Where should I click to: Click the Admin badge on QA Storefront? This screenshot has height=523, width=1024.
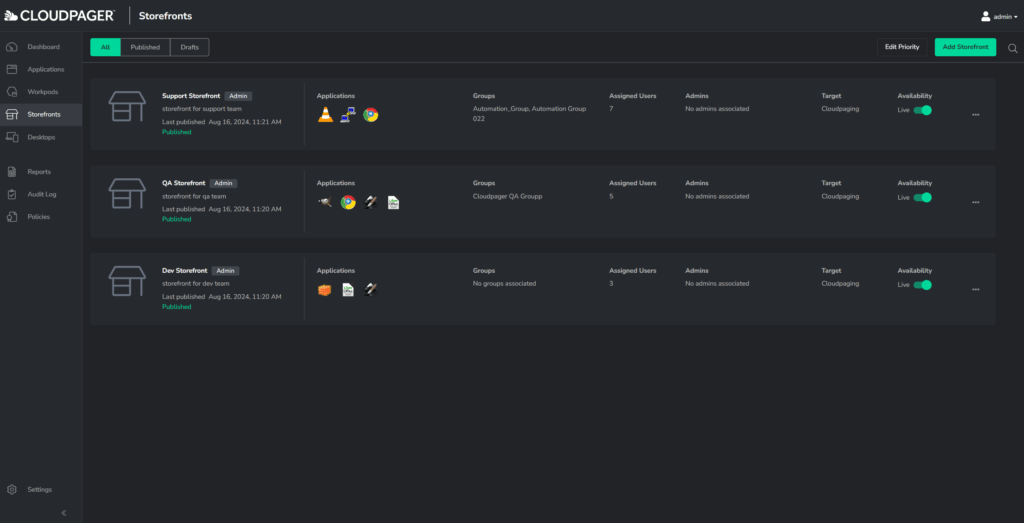click(x=223, y=183)
